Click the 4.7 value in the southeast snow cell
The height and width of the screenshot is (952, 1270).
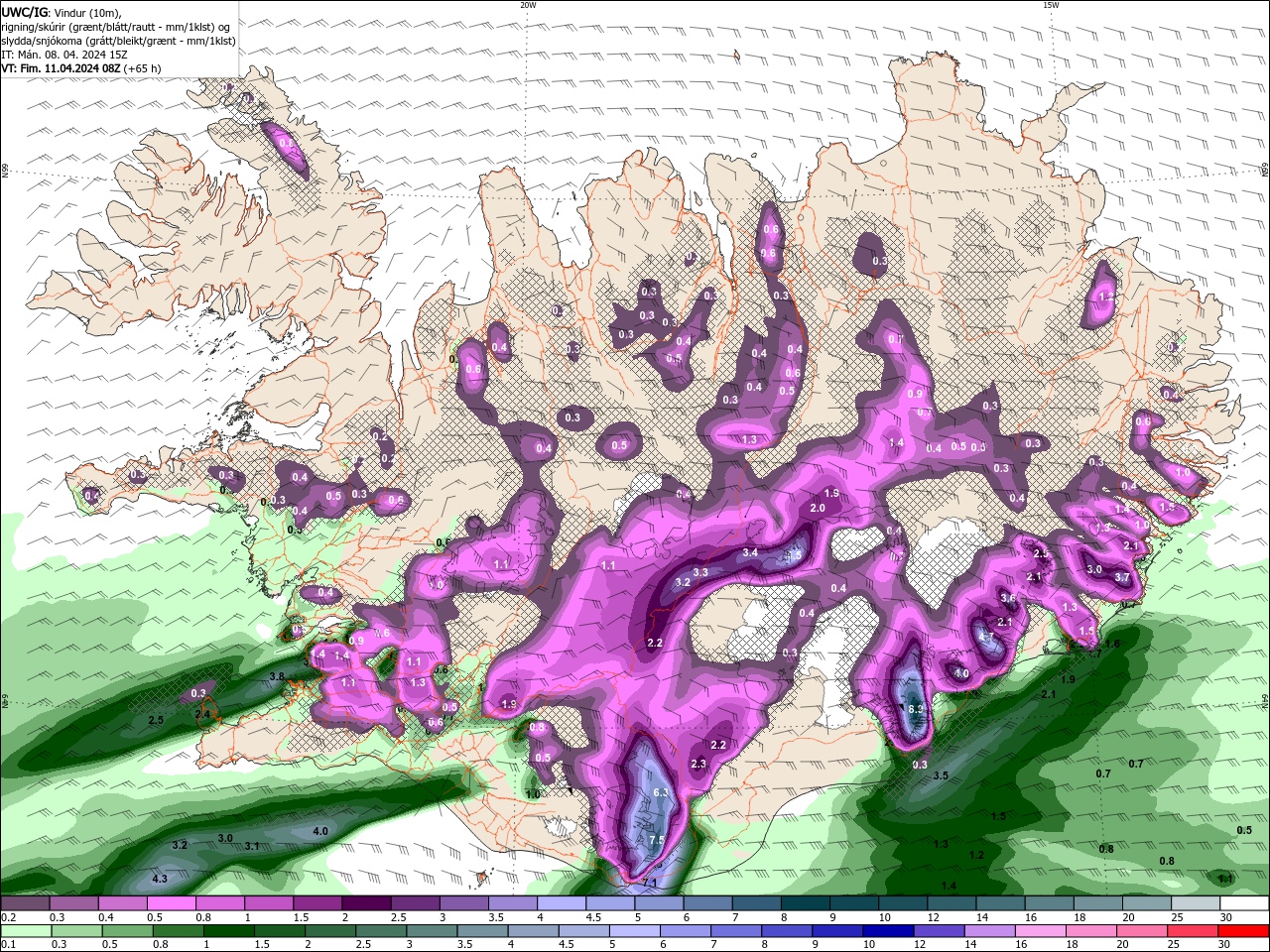pyautogui.click(x=987, y=636)
